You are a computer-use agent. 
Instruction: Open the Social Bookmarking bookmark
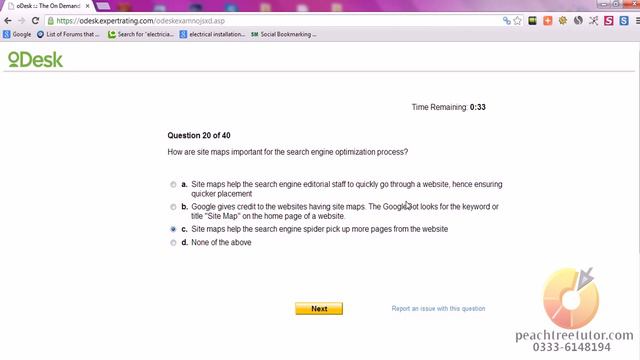(x=284, y=35)
